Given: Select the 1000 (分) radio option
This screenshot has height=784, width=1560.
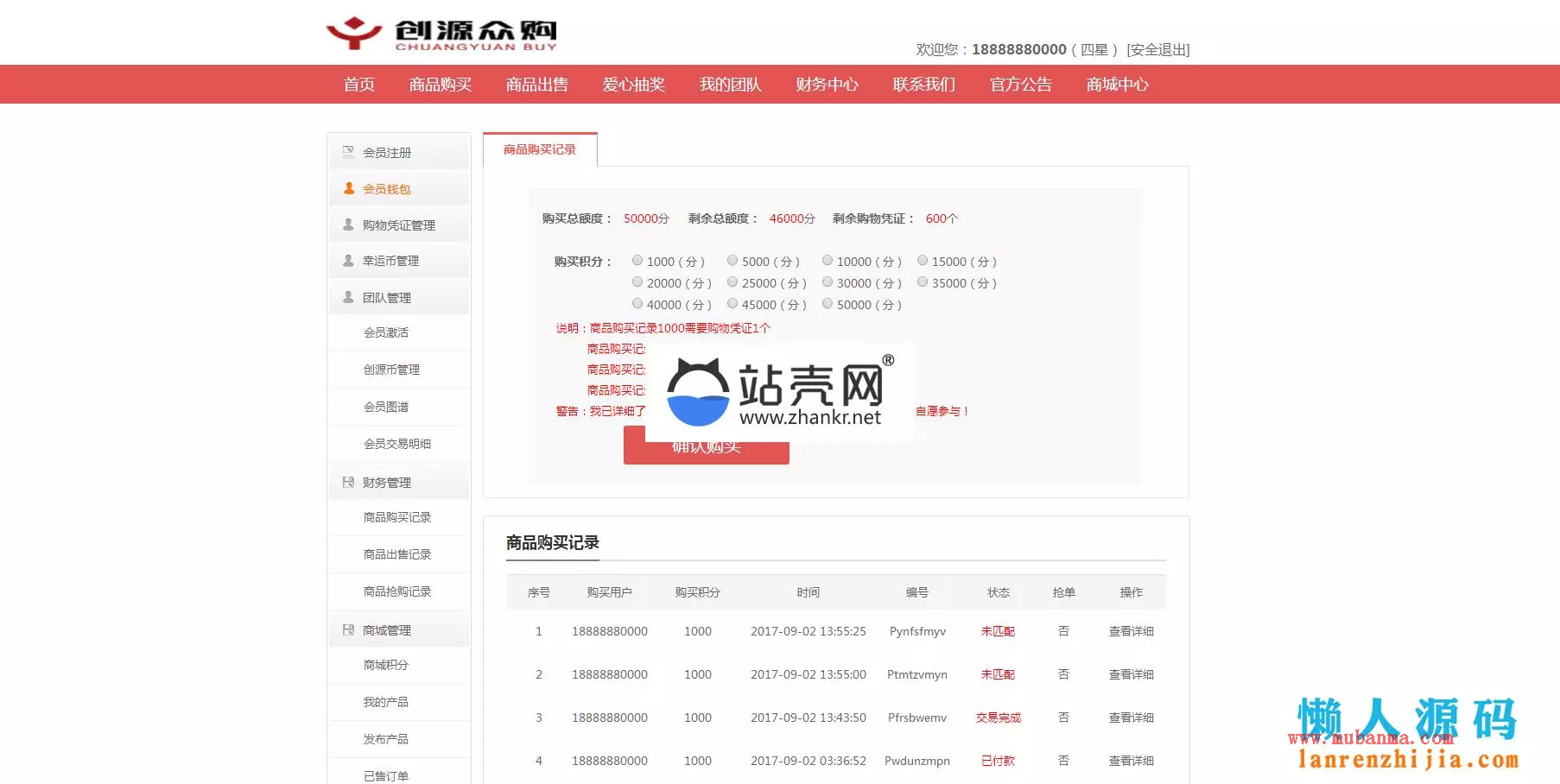Looking at the screenshot, I should tap(637, 261).
